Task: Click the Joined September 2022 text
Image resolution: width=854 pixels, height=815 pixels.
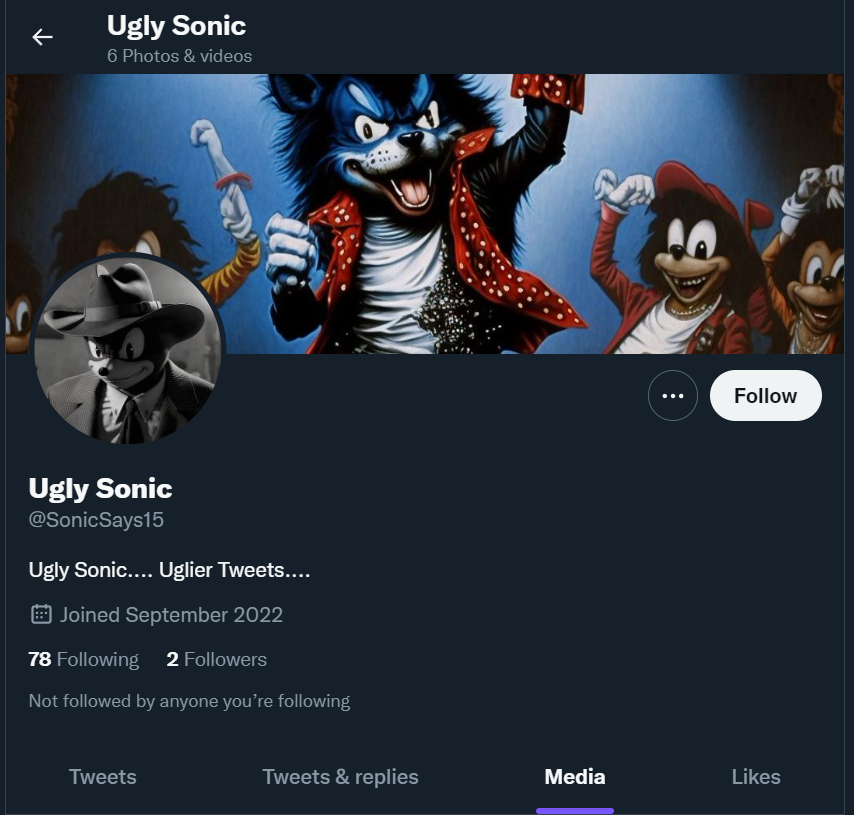Action: pyautogui.click(x=171, y=615)
